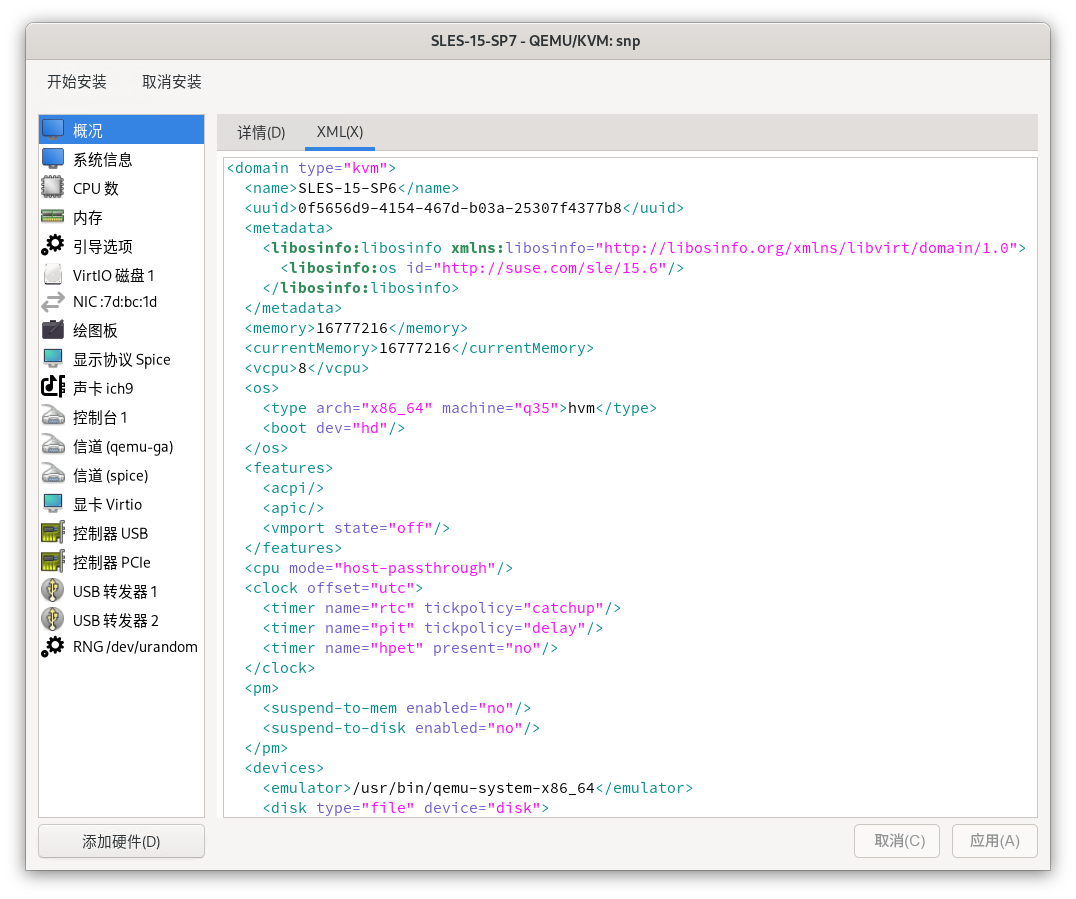Open the 引导选项 boot options entry

click(121, 246)
